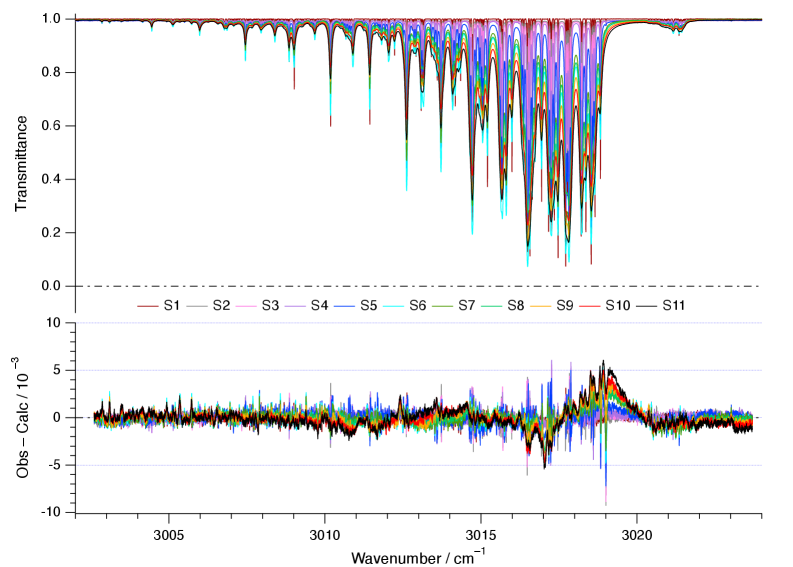Click the red S10 line swatch
The image size is (793, 567).
(591, 306)
